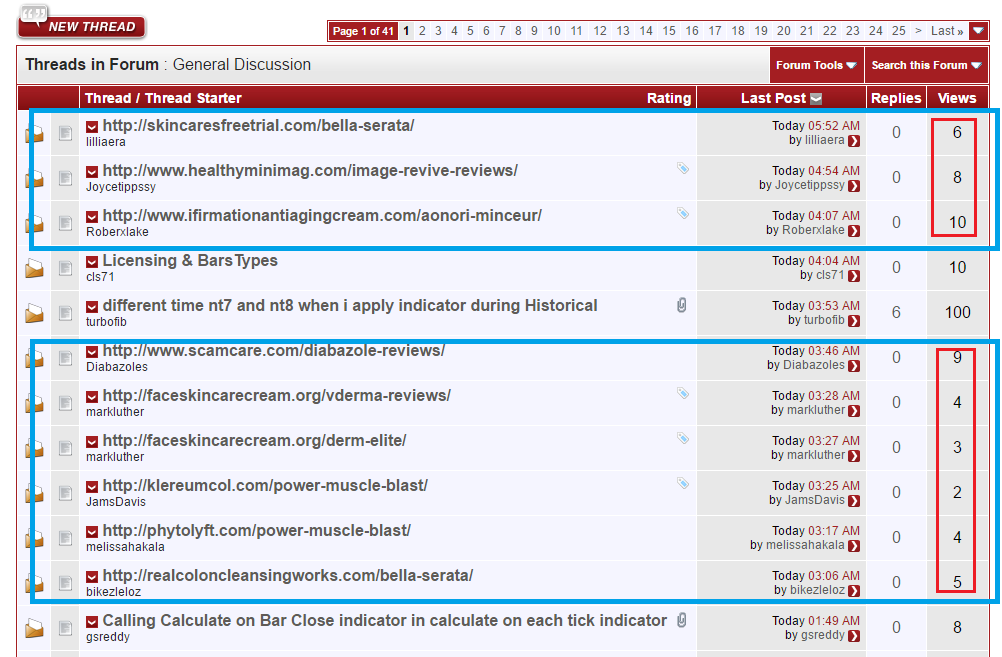
Task: Click folder status icon for Licensing thread
Action: (35, 268)
